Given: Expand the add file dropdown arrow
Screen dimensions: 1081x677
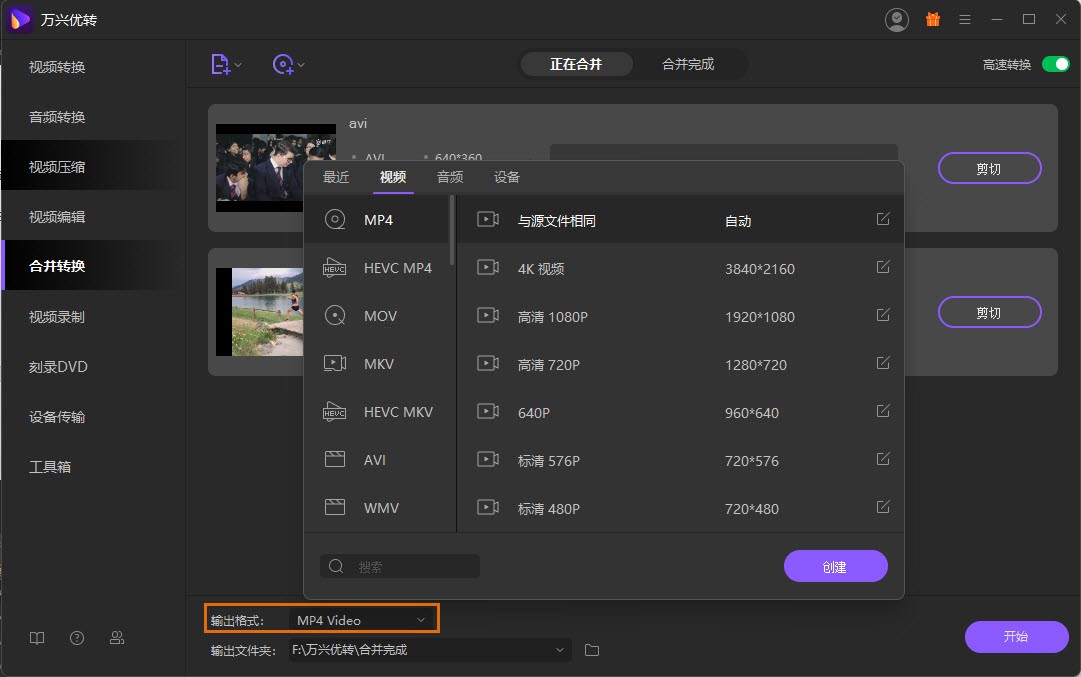Looking at the screenshot, I should (x=238, y=65).
